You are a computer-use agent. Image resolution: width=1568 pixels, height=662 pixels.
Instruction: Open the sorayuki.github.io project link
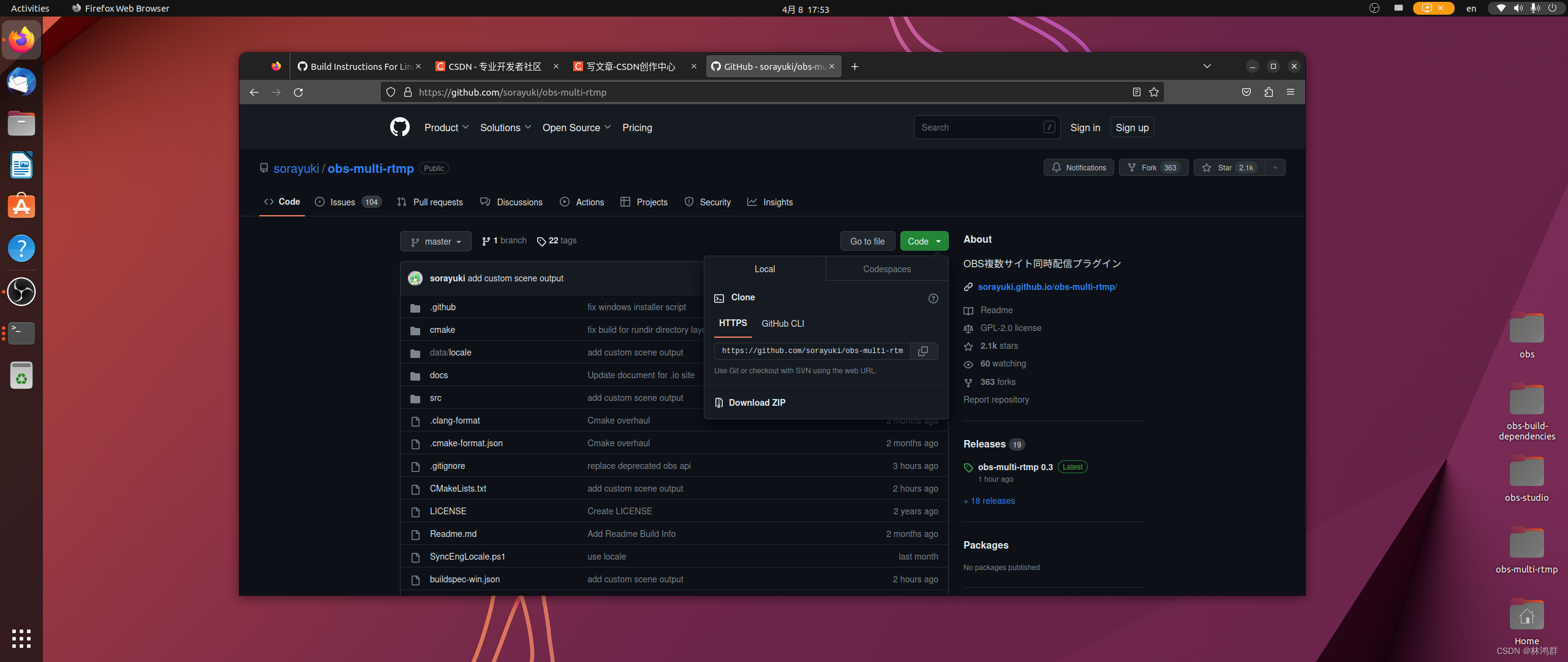[x=1047, y=287]
